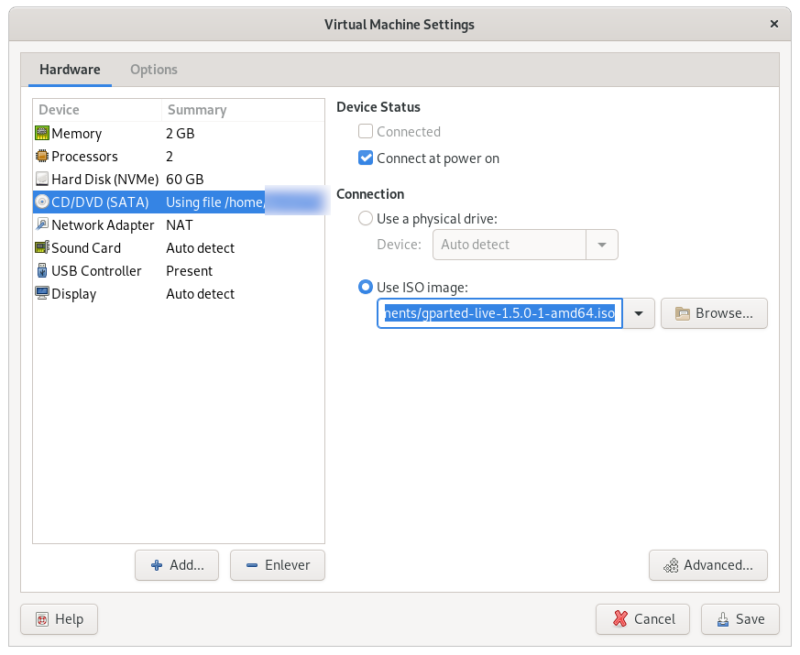Viewport: 800px width, 655px height.
Task: Open the Advanced settings button
Action: coord(708,565)
